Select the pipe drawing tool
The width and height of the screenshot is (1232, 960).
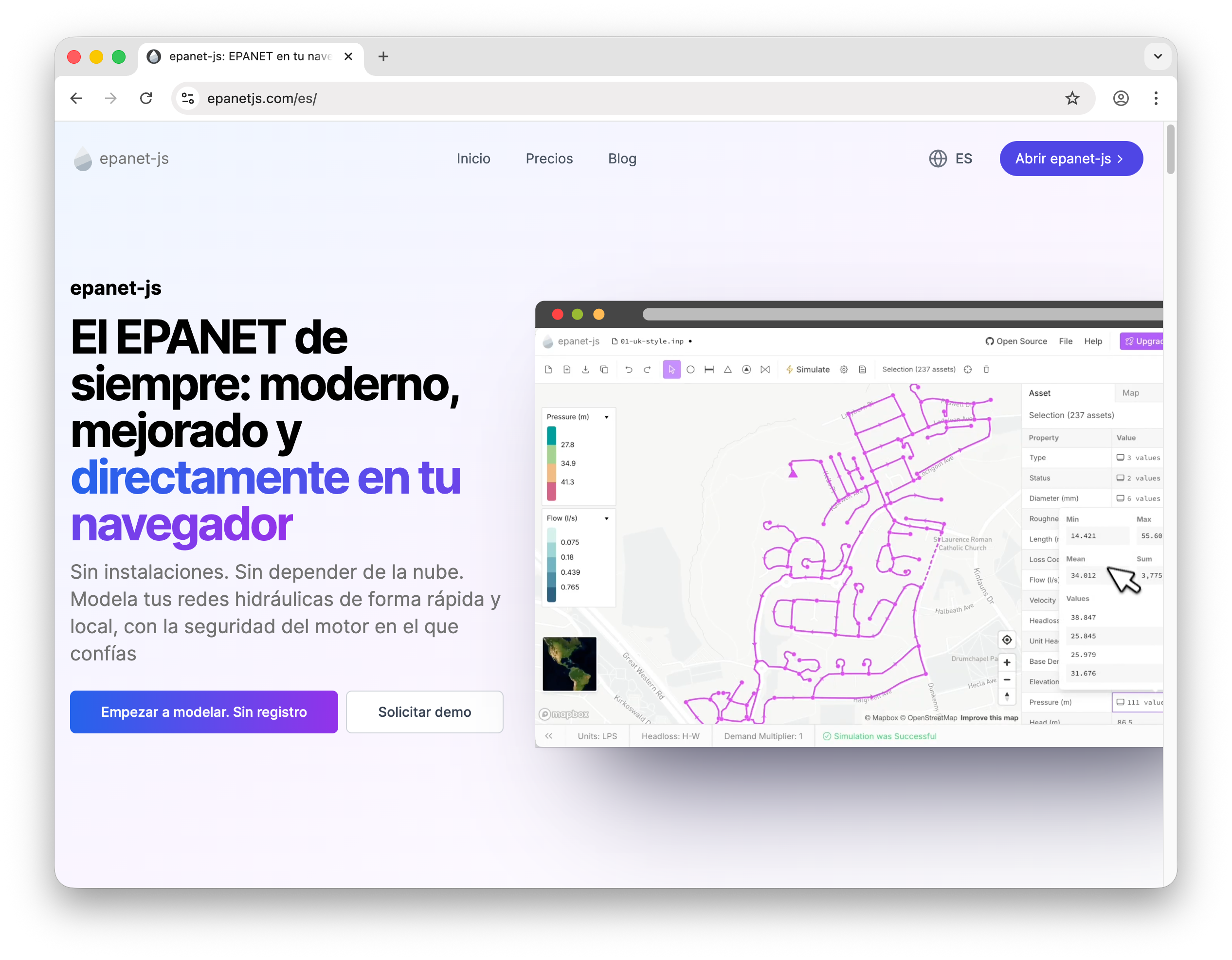pos(709,369)
